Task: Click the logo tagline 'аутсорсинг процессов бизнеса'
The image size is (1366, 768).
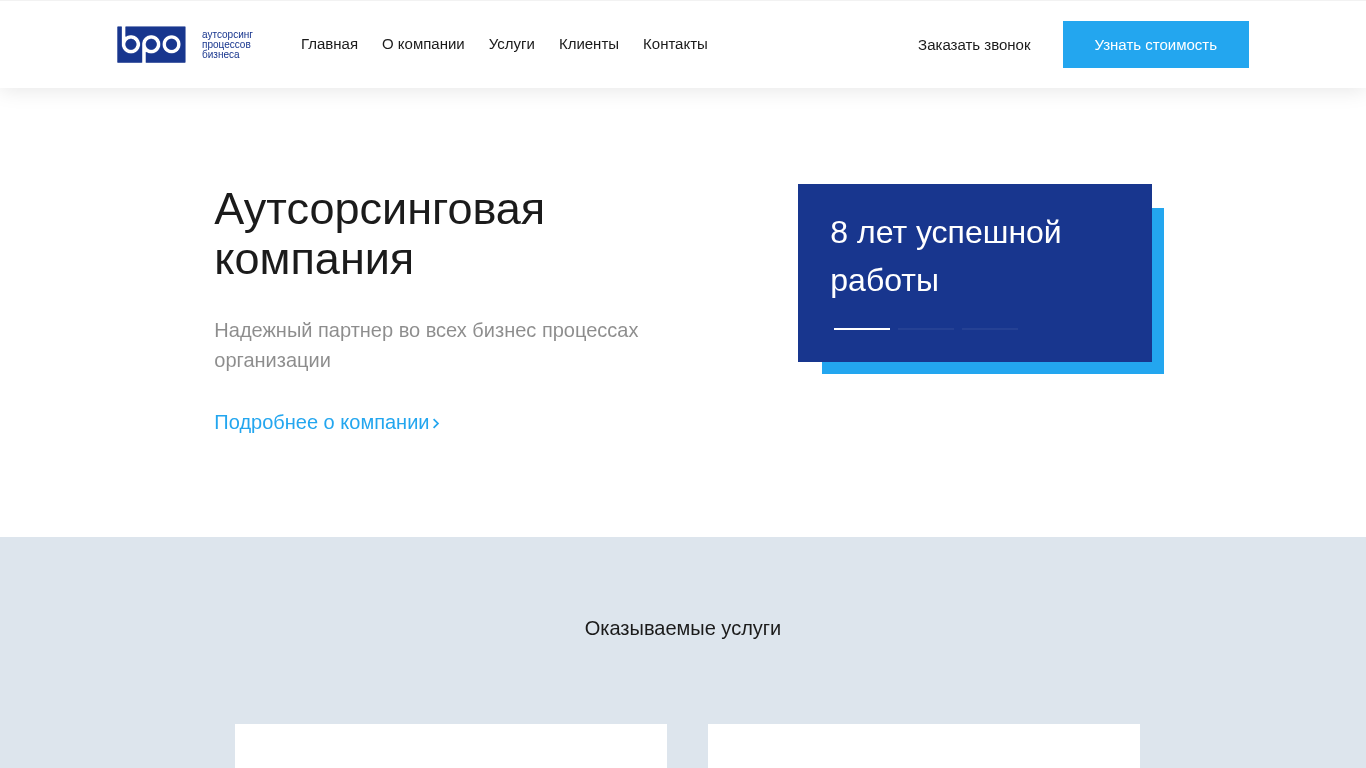Action: tap(227, 45)
